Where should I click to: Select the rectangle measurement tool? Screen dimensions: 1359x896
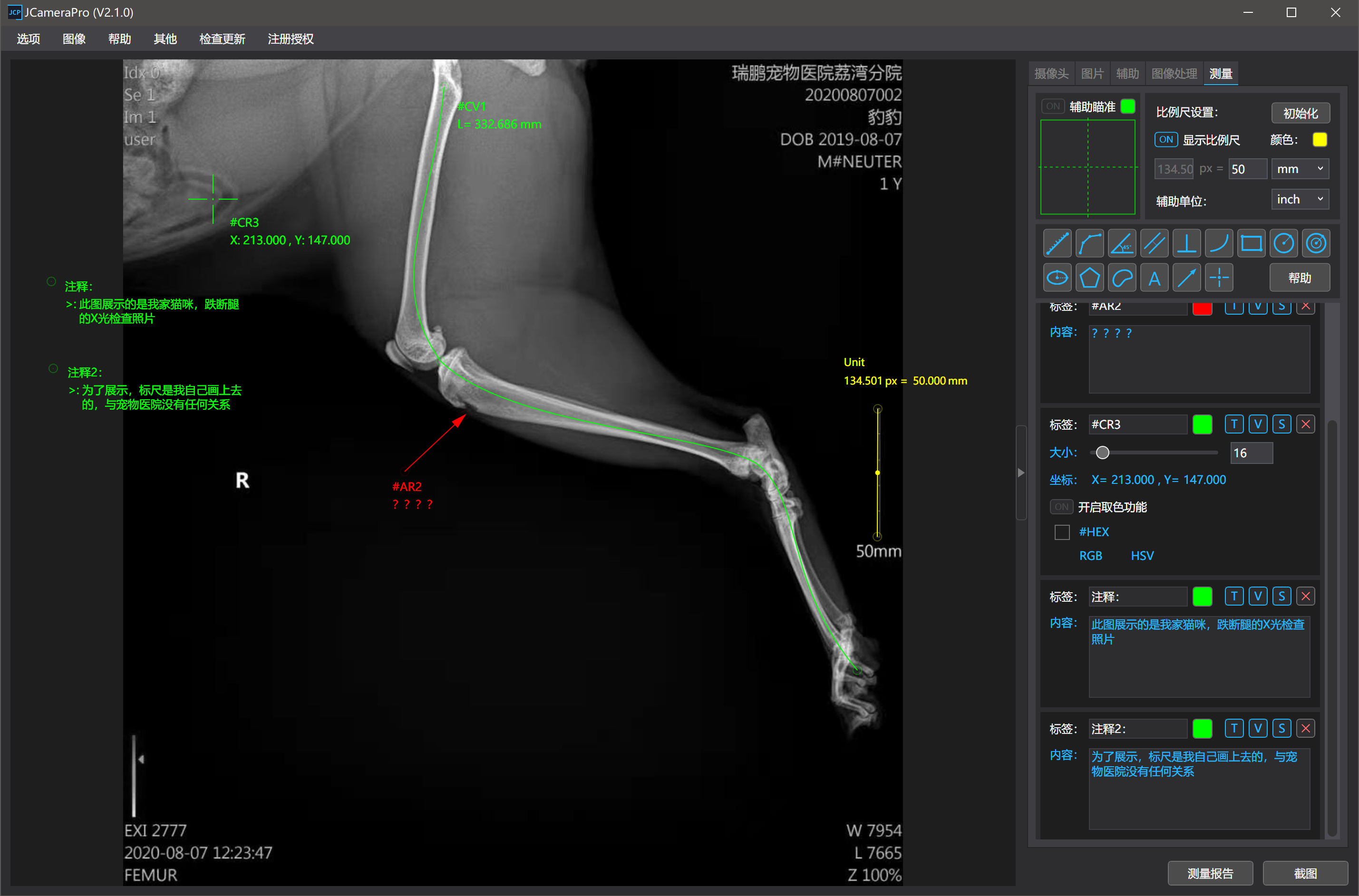pos(1251,244)
